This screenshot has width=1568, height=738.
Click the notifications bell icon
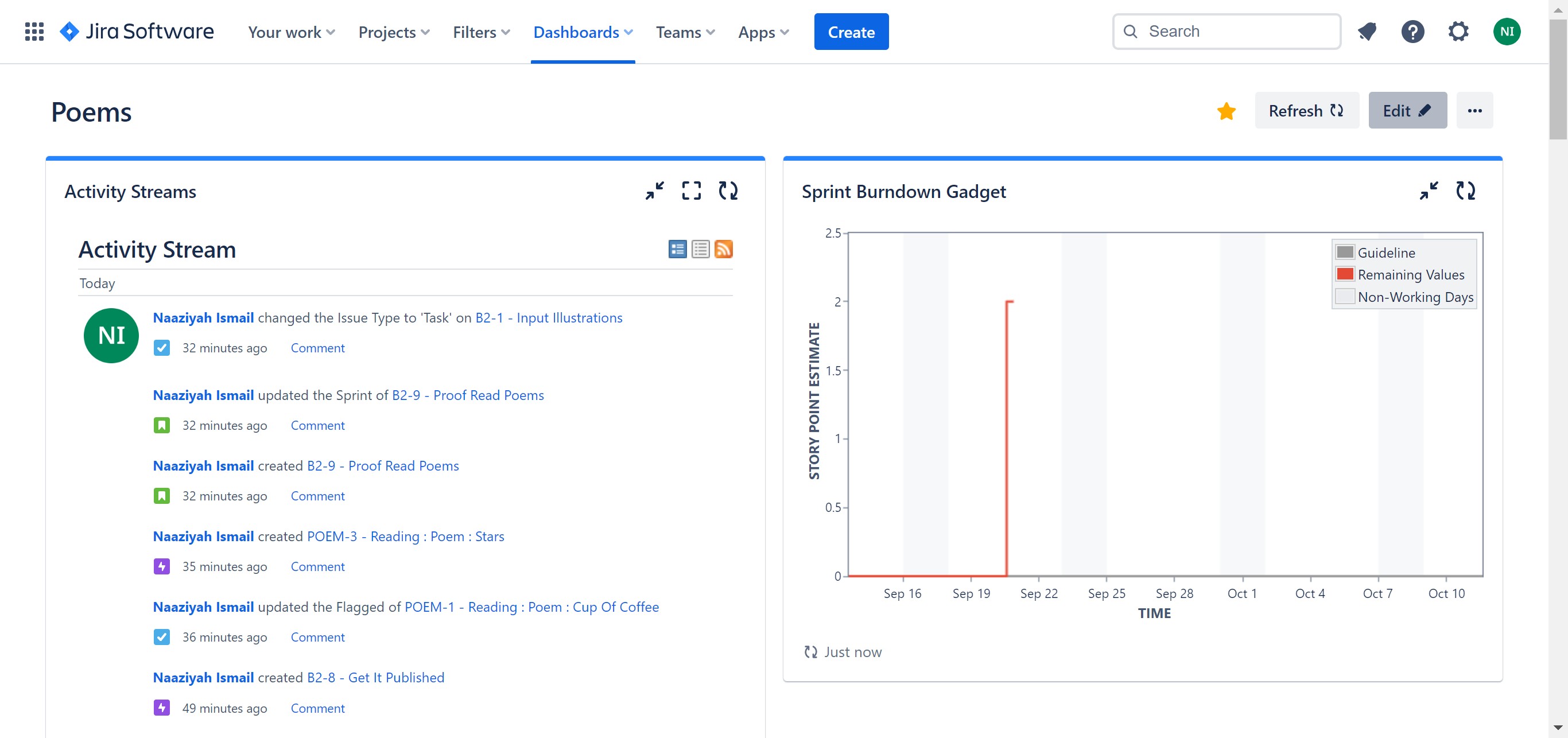click(1367, 32)
